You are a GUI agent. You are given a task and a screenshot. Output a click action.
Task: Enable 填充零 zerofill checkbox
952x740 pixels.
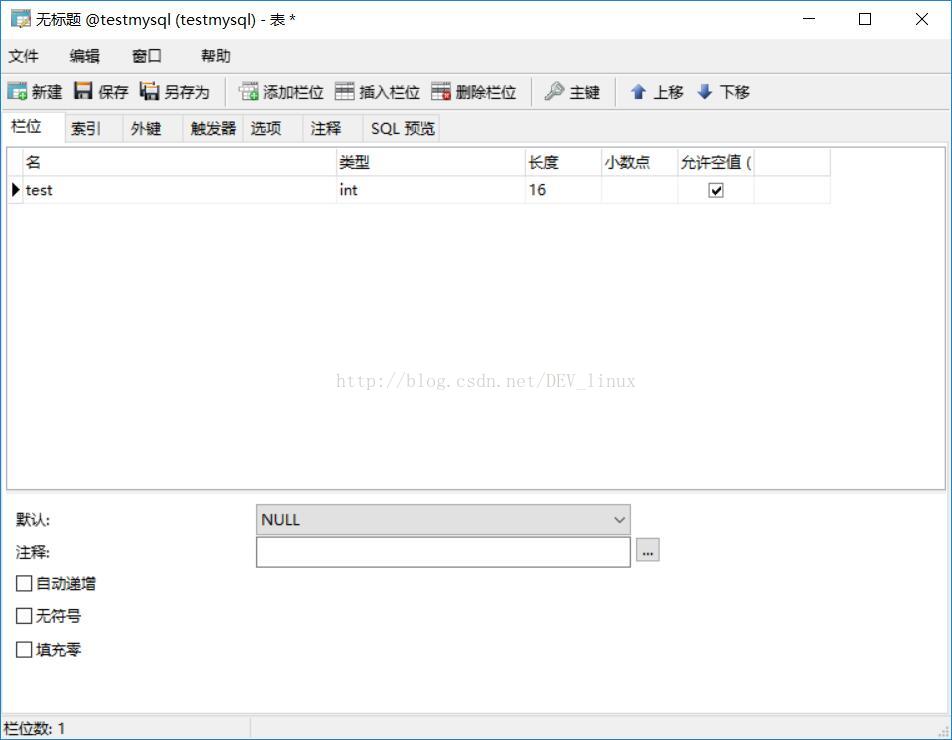click(x=24, y=650)
